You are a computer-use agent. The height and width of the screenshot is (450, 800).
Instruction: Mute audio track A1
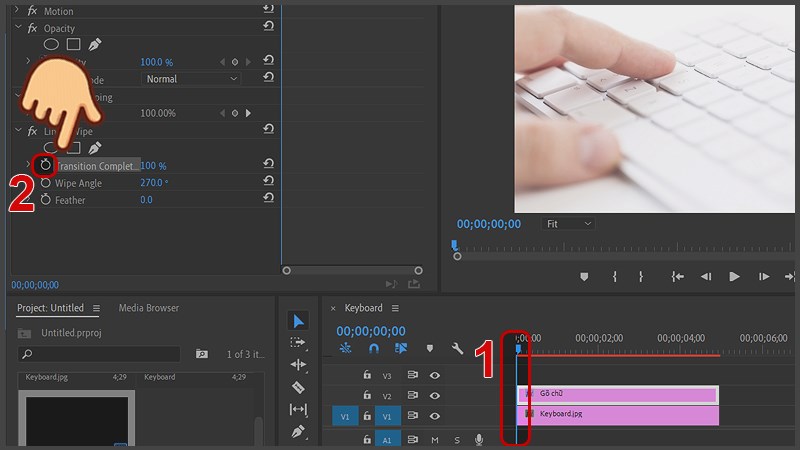click(435, 440)
